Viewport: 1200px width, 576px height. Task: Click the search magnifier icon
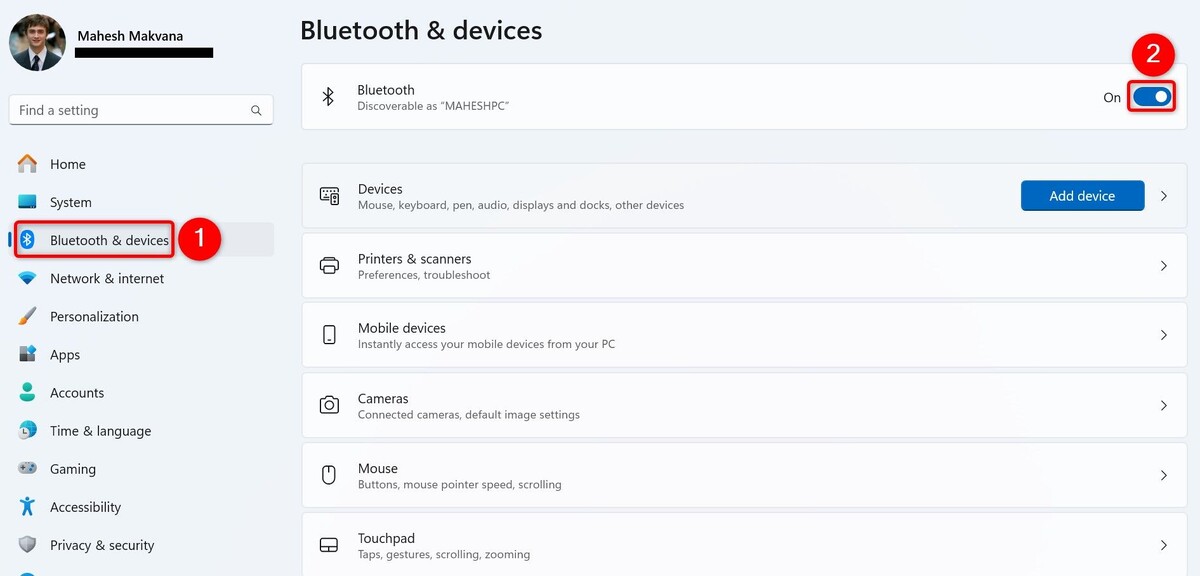point(256,111)
